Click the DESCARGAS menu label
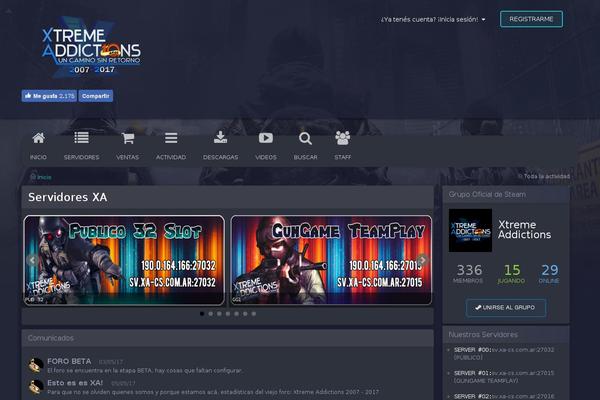The width and height of the screenshot is (600, 400). [220, 157]
